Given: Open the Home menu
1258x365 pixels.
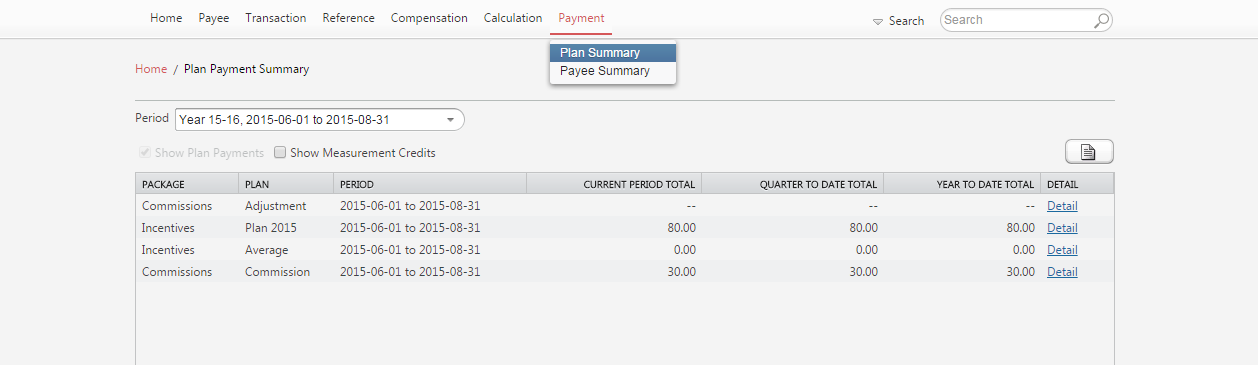Looking at the screenshot, I should (x=166, y=18).
